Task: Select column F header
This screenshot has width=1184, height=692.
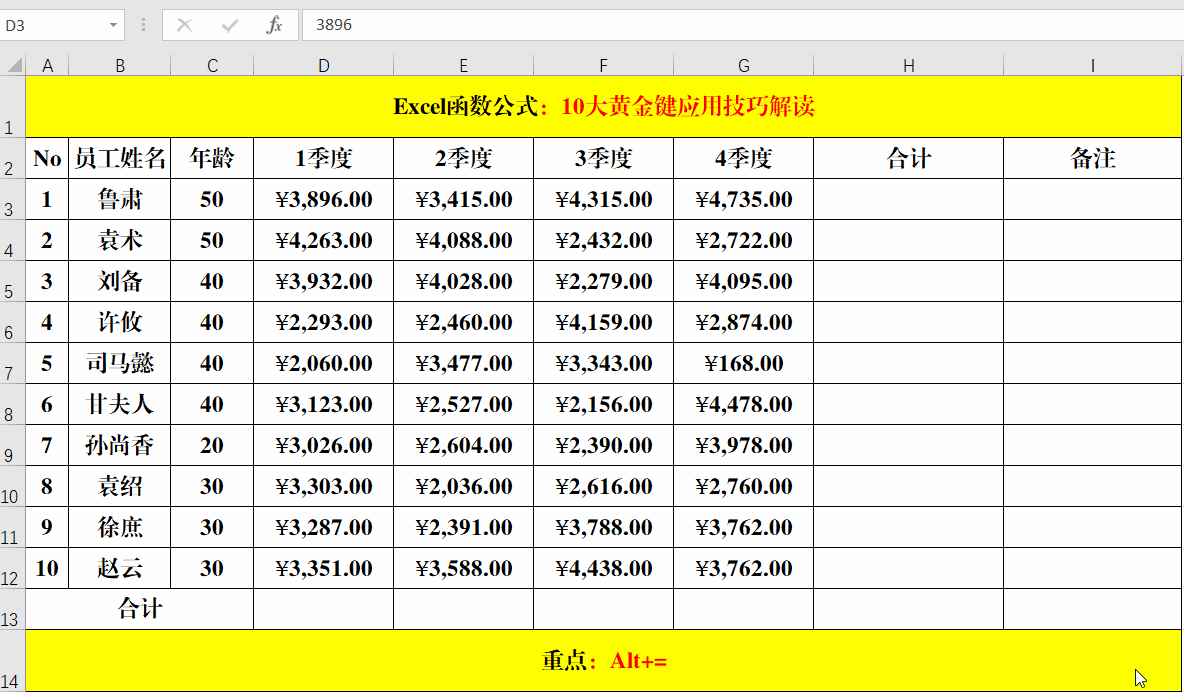Action: click(603, 66)
